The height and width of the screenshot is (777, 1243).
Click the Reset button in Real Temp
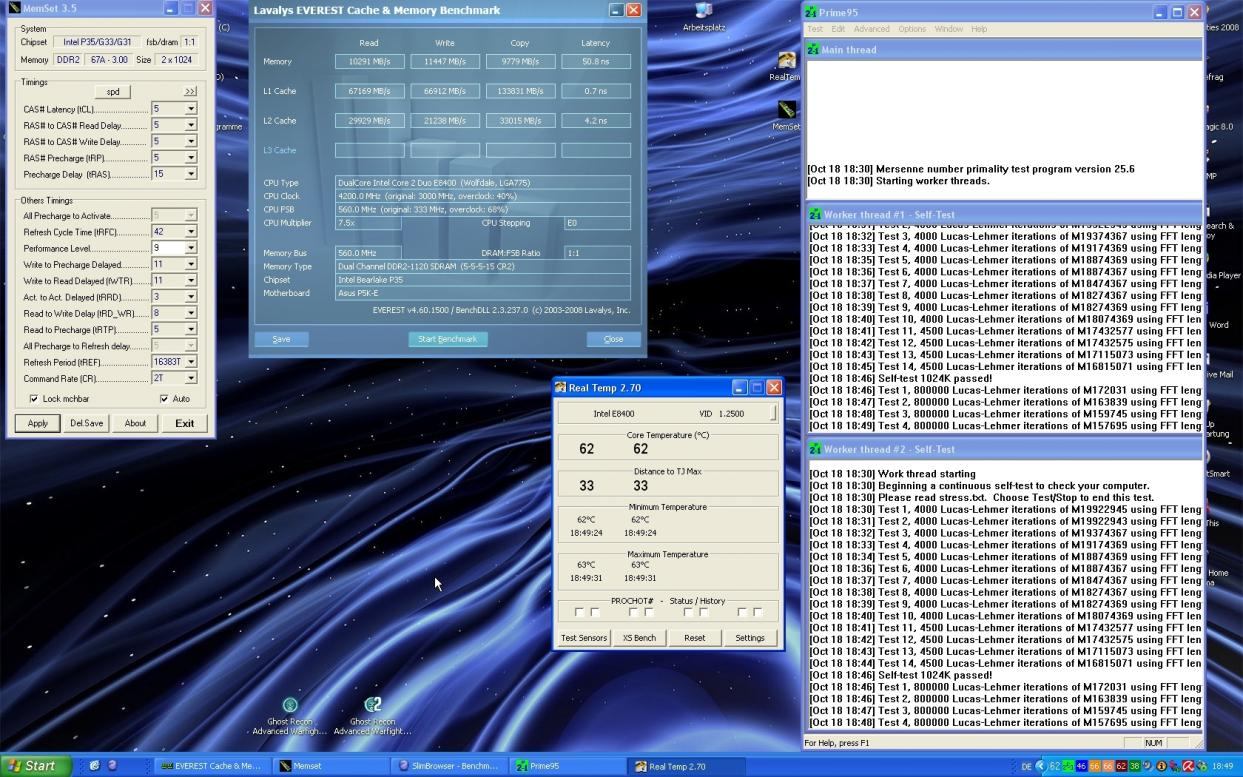pyautogui.click(x=695, y=637)
